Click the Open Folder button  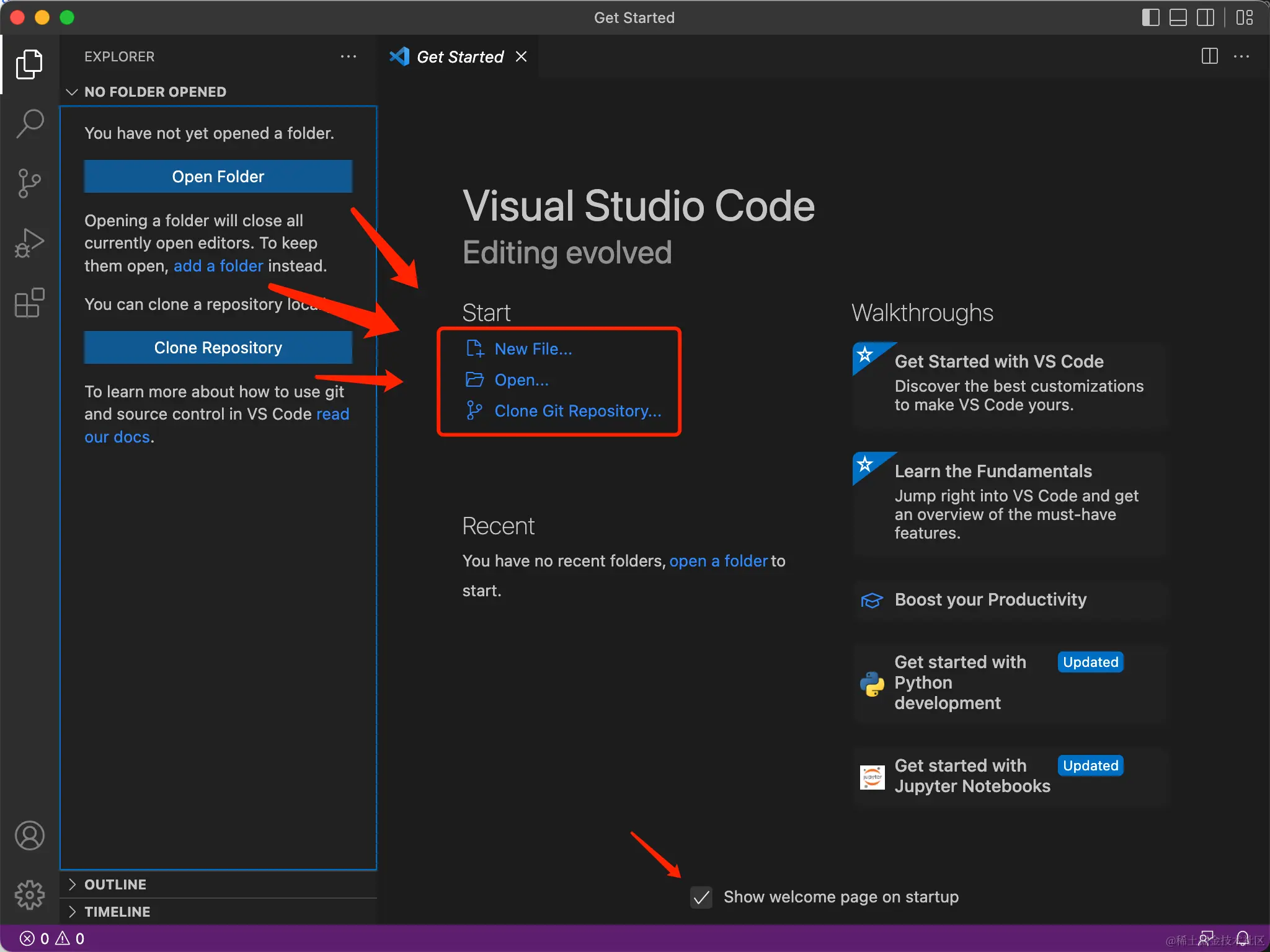pyautogui.click(x=218, y=177)
